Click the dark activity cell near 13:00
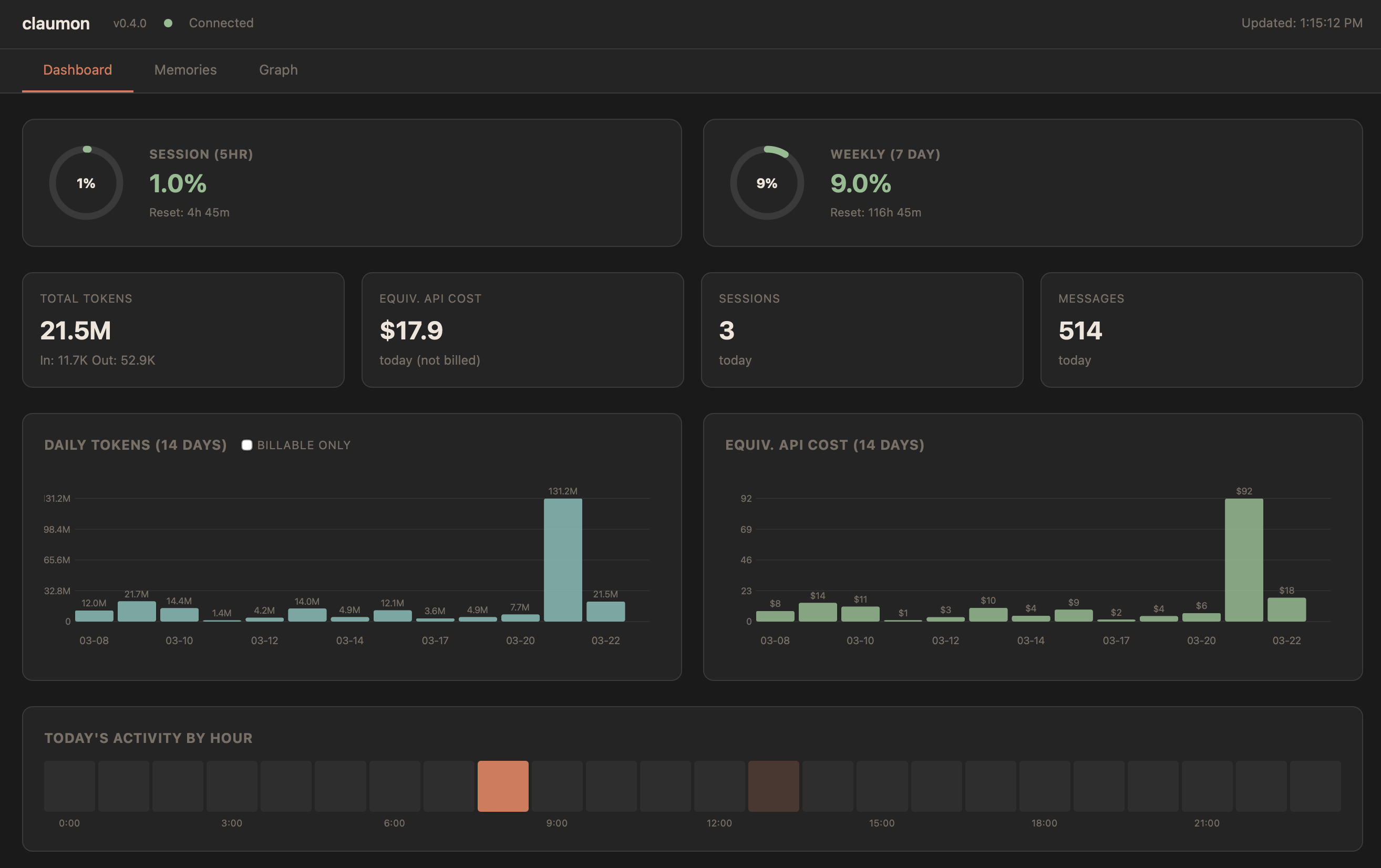 (774, 786)
